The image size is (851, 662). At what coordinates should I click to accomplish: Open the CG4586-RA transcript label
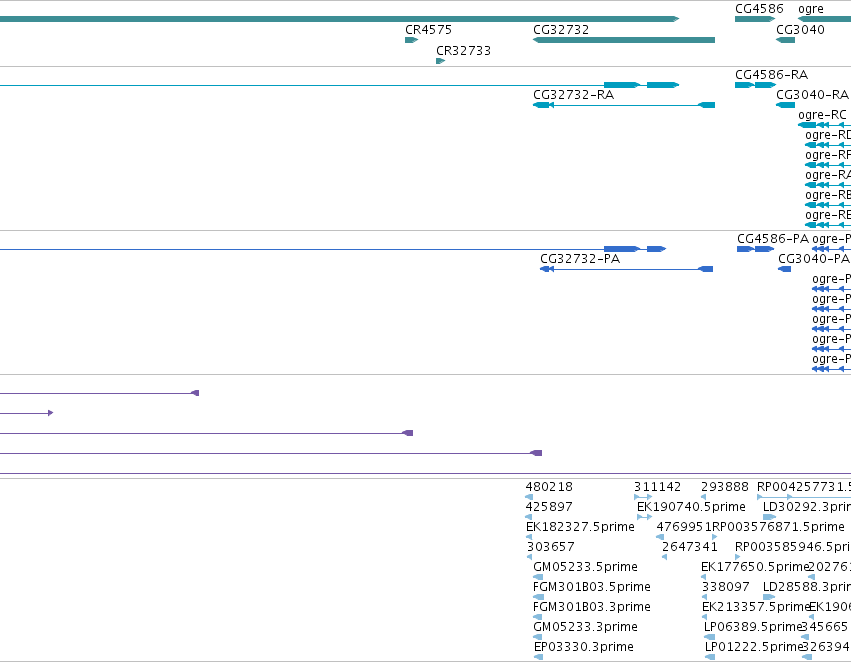coord(771,74)
